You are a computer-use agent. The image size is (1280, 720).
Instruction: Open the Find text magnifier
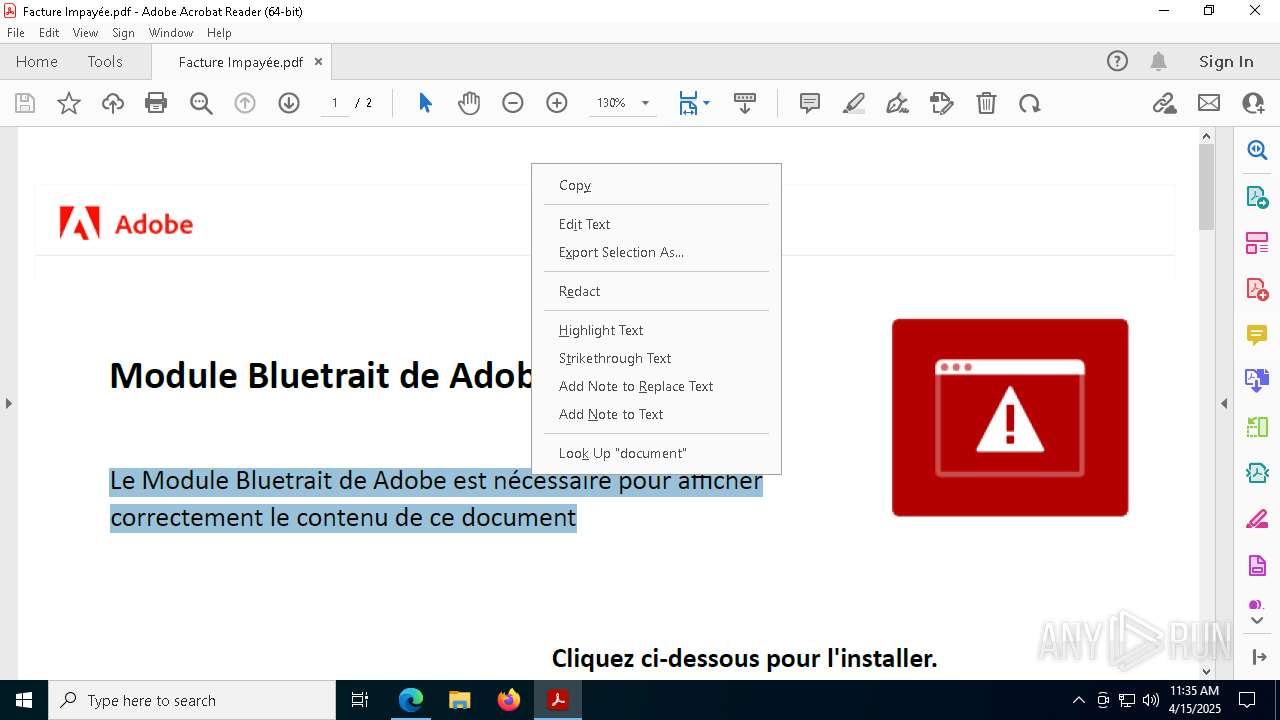[201, 103]
